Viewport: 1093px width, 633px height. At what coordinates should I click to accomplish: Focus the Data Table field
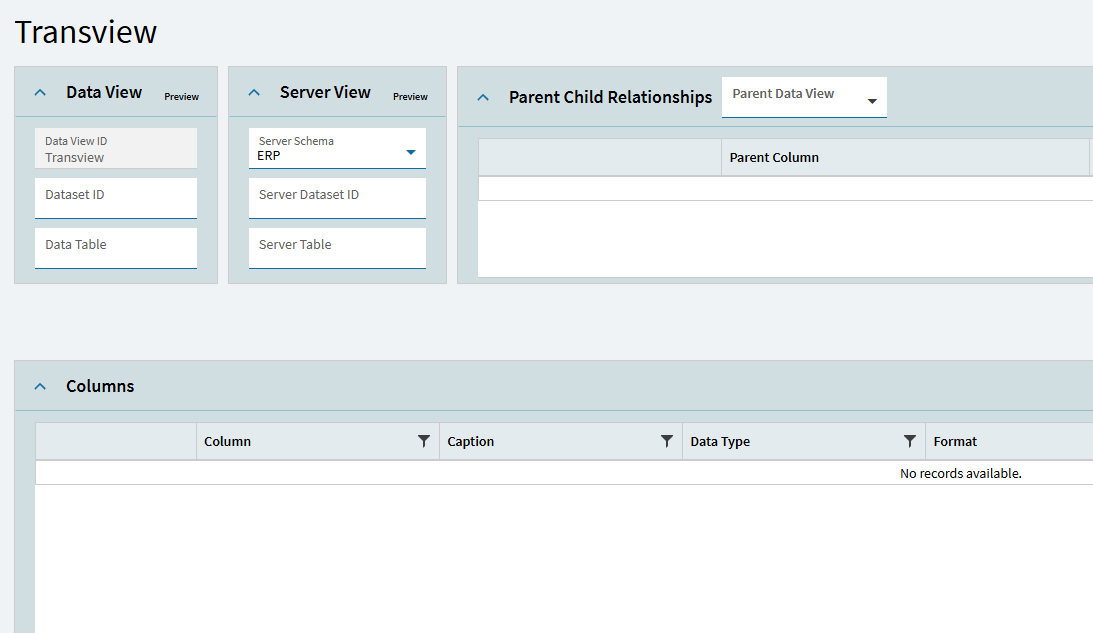tap(116, 248)
